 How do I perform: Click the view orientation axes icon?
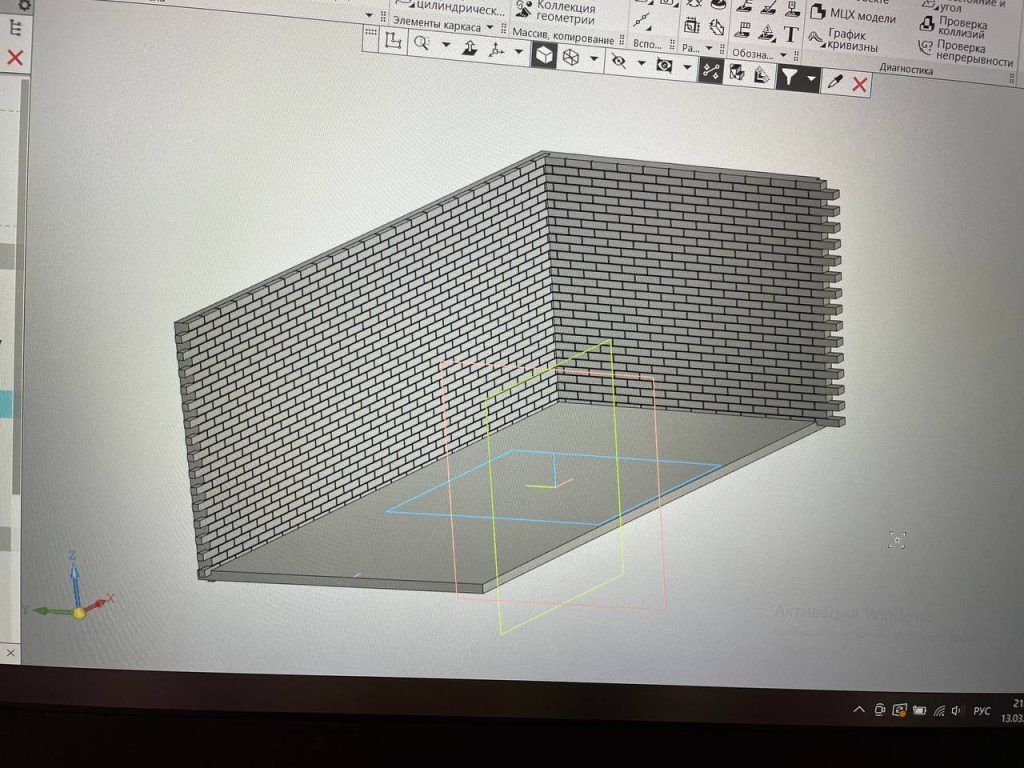pyautogui.click(x=497, y=50)
